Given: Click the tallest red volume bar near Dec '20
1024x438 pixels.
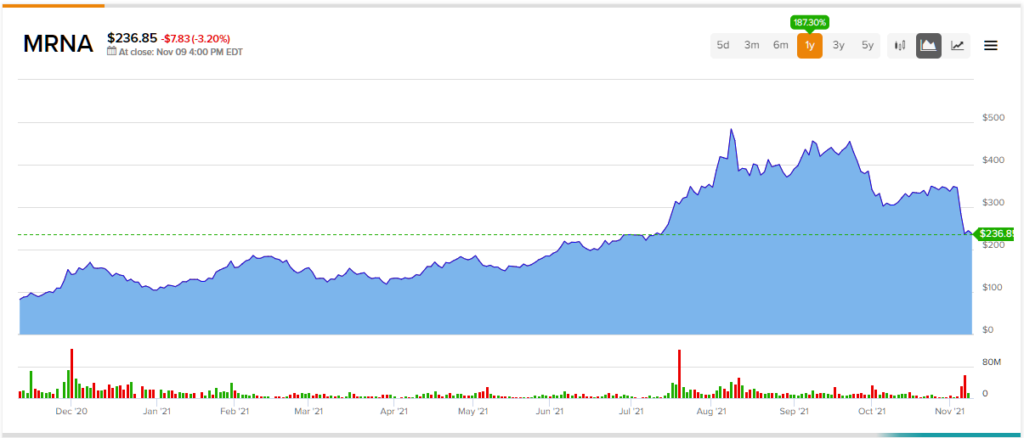Looking at the screenshot, I should (x=72, y=373).
